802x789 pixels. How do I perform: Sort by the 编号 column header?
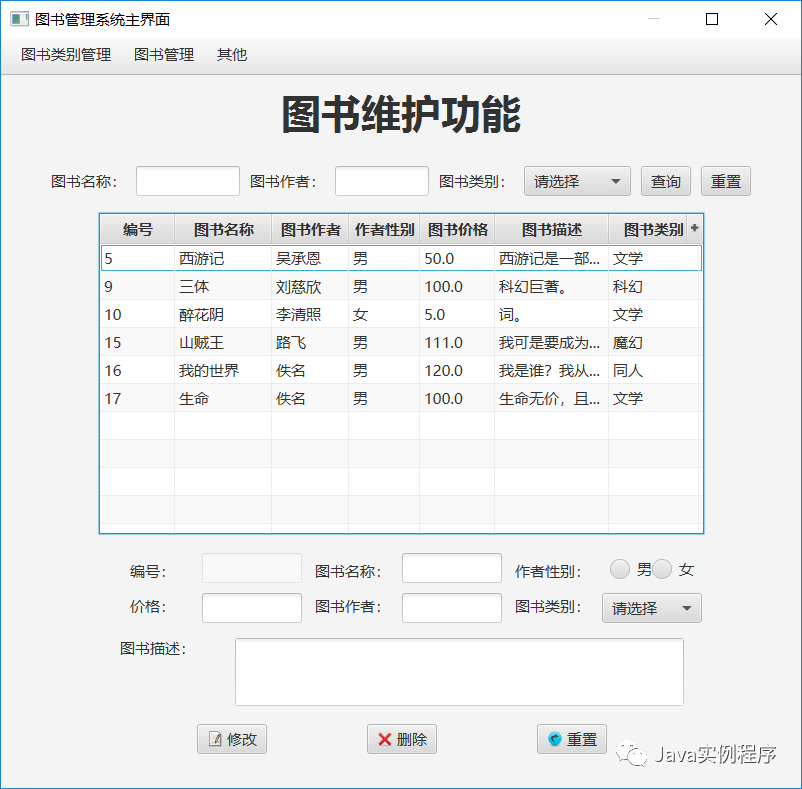tap(138, 229)
